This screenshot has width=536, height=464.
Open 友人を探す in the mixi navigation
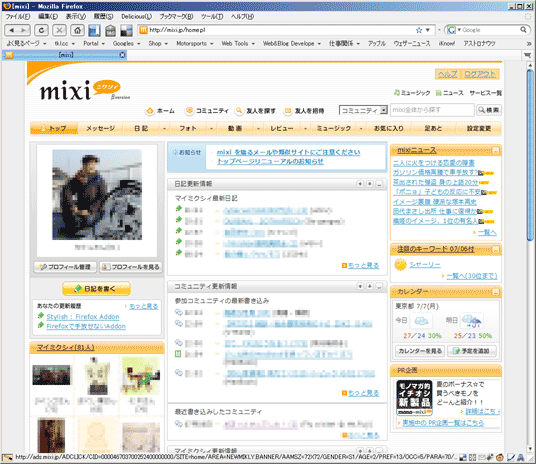pos(256,111)
